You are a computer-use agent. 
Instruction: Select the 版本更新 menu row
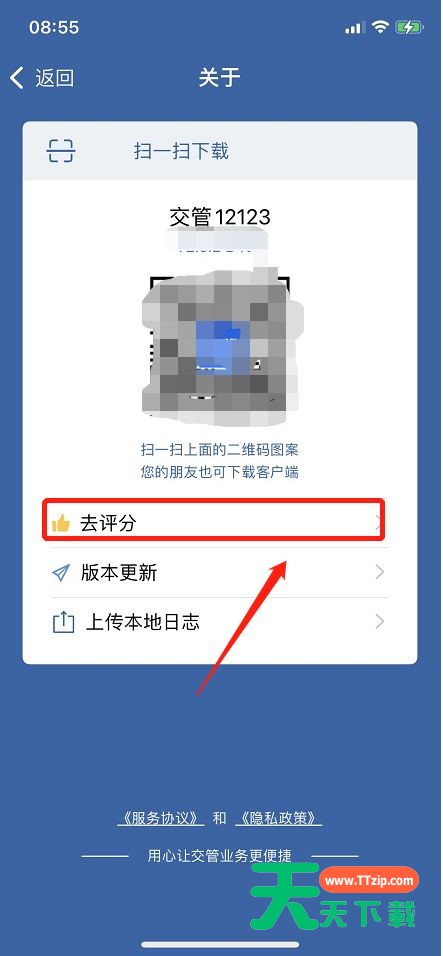(x=219, y=573)
